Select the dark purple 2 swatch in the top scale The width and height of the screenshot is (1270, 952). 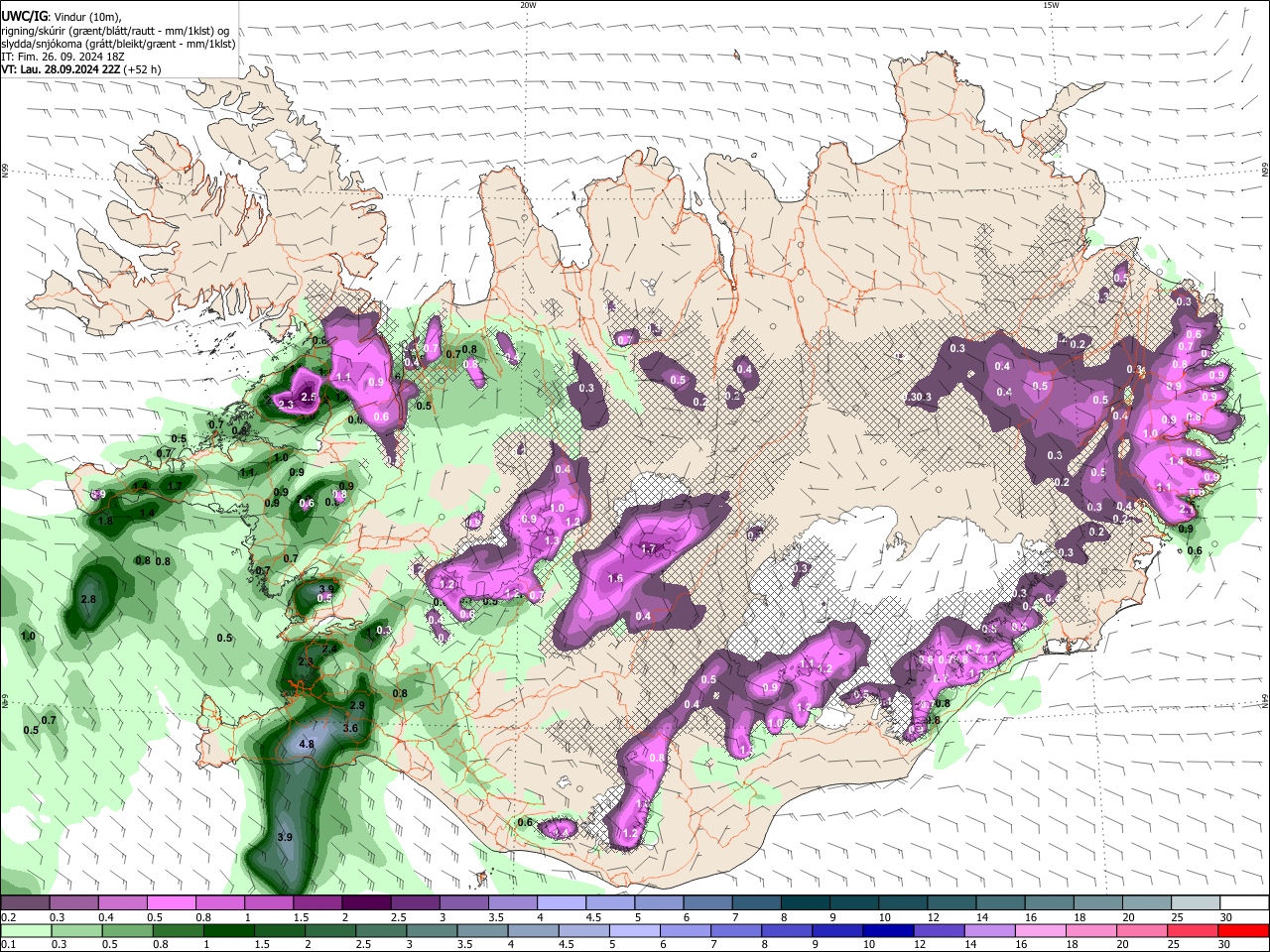(x=365, y=903)
